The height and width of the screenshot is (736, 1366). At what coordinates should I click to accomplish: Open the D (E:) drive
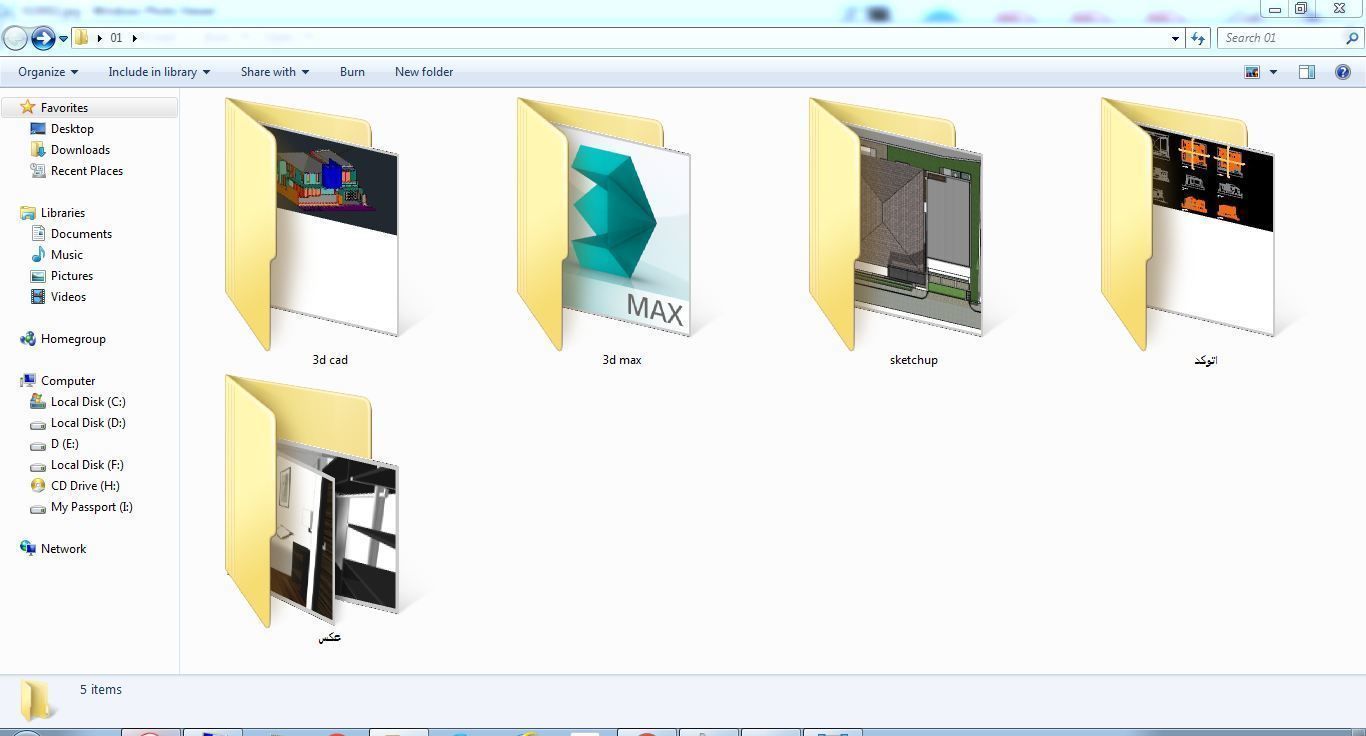pyautogui.click(x=64, y=444)
